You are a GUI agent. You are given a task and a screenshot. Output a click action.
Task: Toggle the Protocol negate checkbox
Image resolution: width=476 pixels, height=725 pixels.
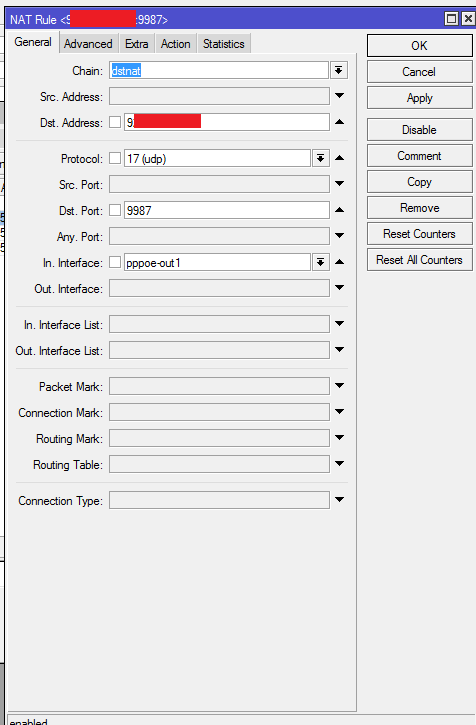115,159
